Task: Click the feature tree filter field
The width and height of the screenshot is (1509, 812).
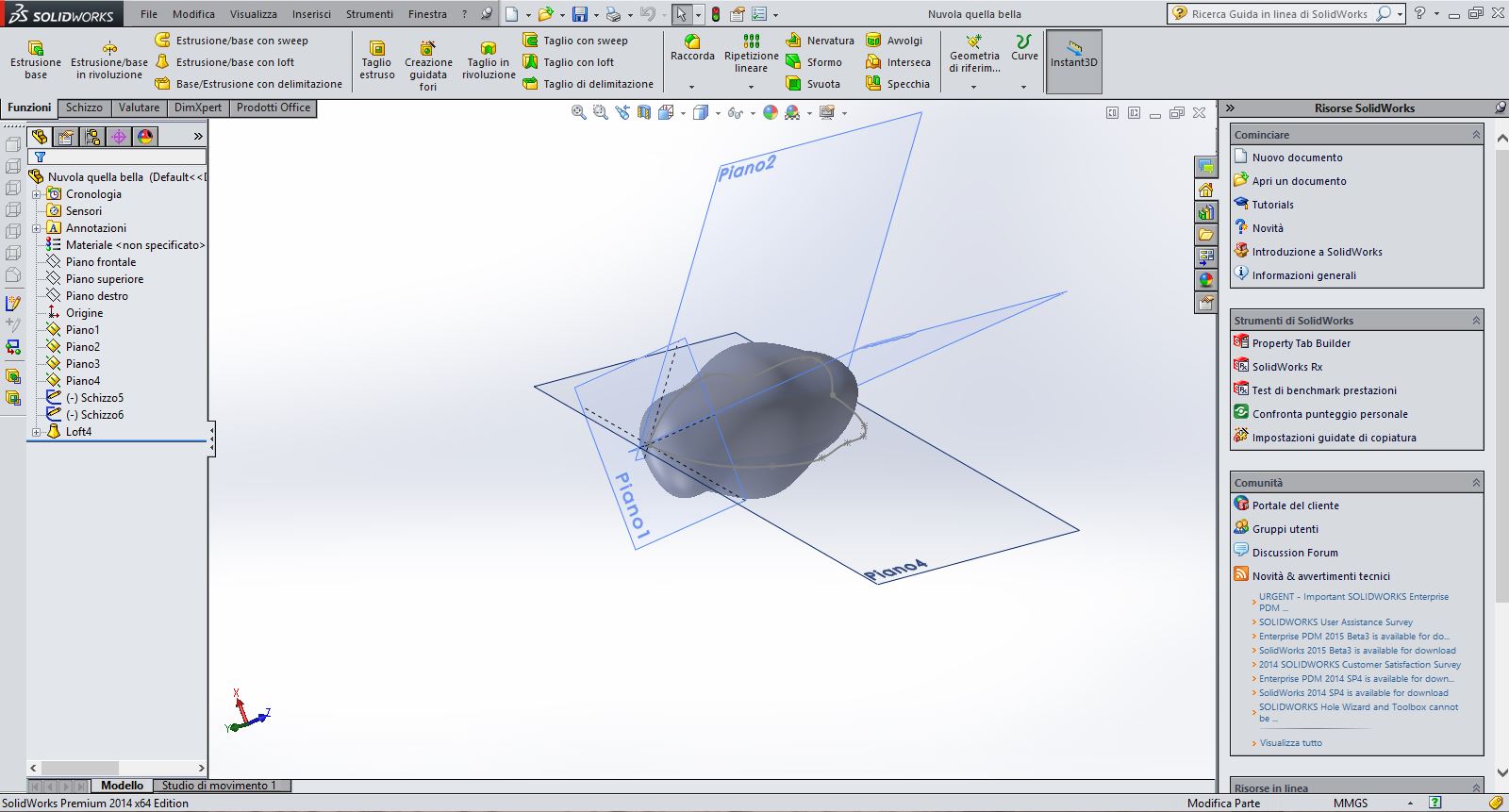Action: [117, 157]
